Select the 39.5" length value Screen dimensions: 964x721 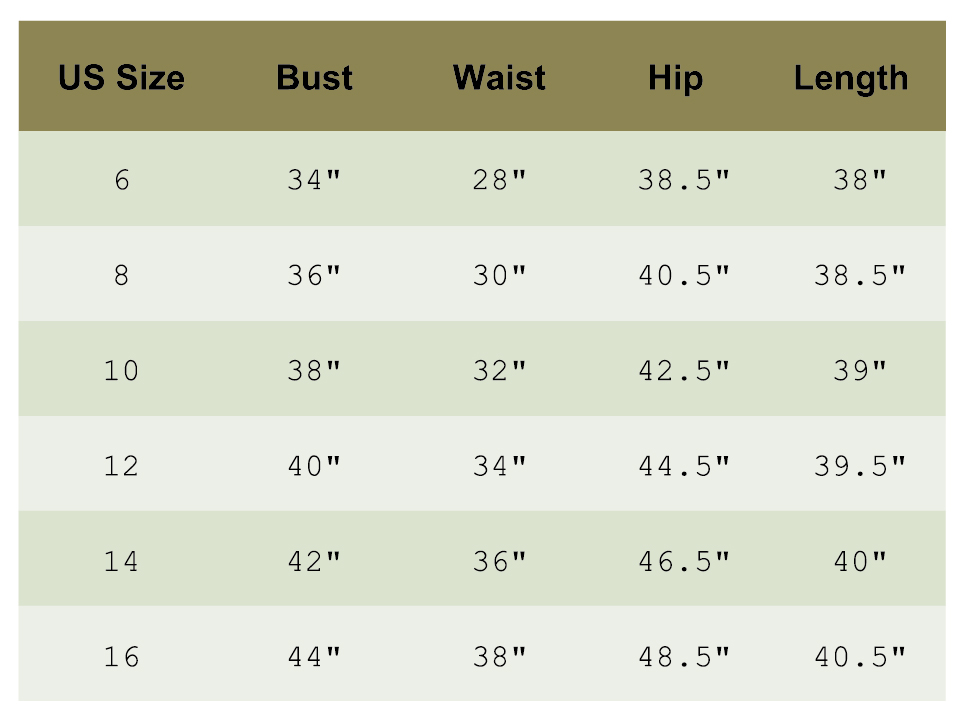click(x=860, y=466)
